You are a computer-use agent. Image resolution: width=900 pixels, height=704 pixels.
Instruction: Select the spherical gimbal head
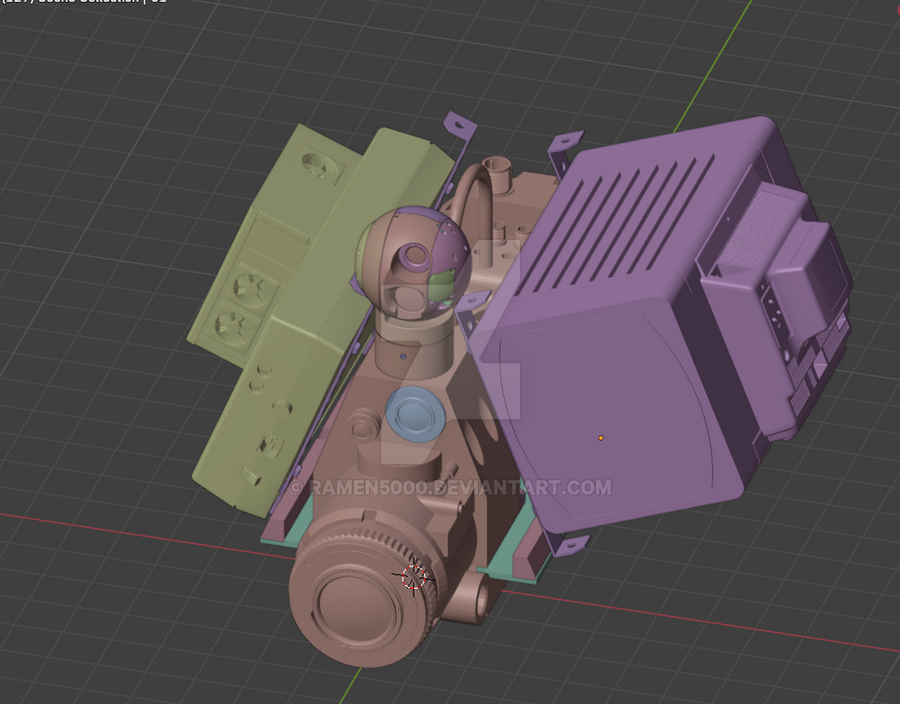click(413, 263)
